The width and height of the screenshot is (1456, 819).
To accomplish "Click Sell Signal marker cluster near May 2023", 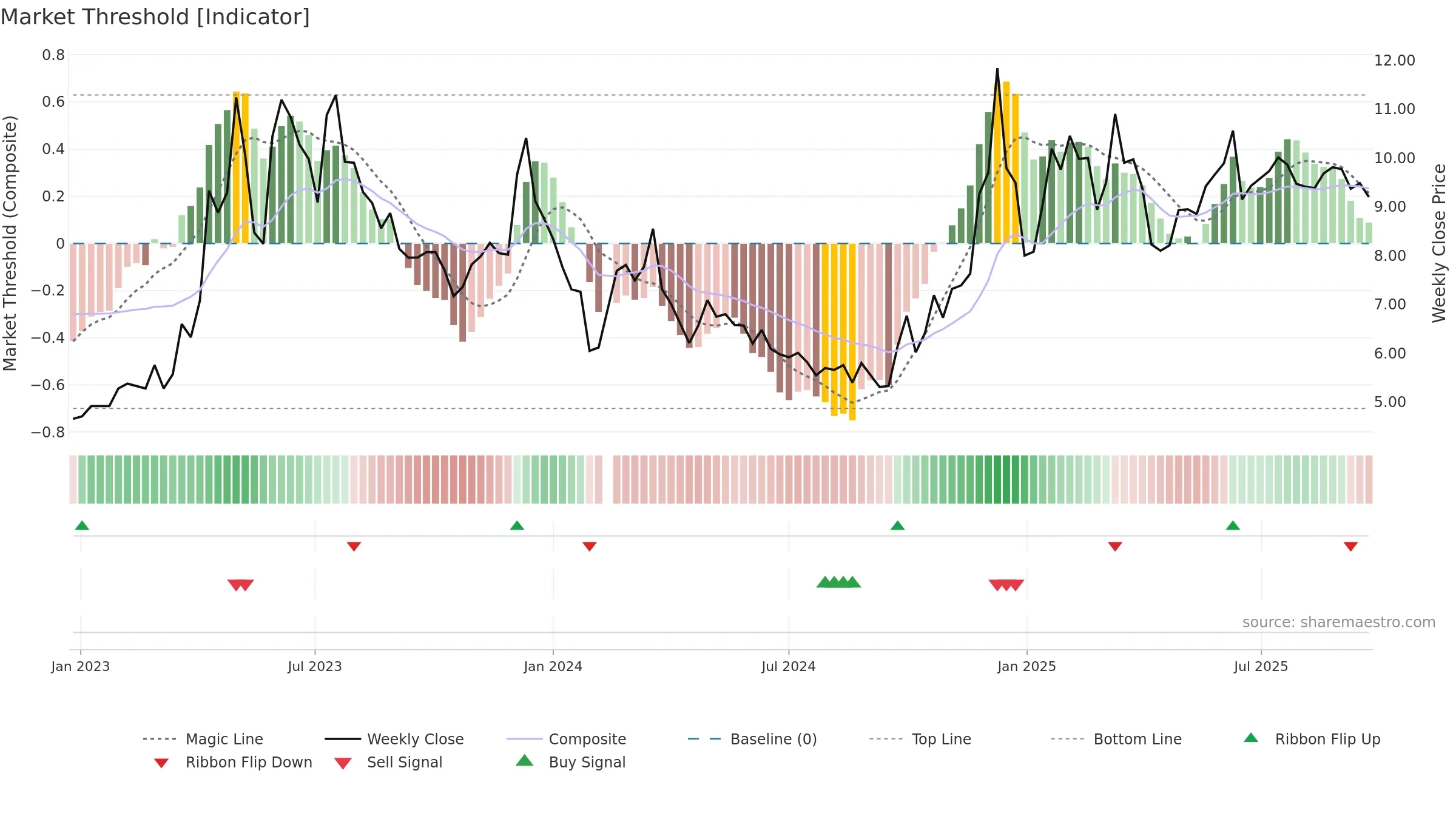I will (241, 585).
